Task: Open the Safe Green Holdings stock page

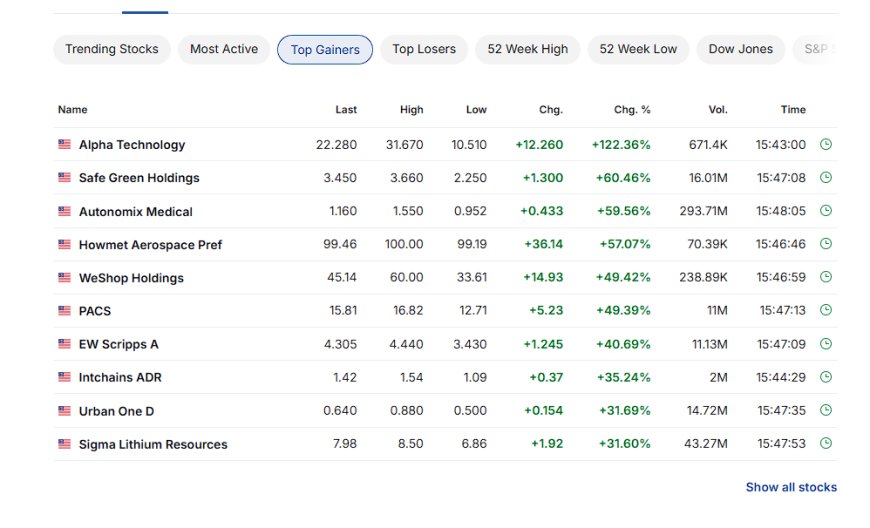Action: point(139,178)
